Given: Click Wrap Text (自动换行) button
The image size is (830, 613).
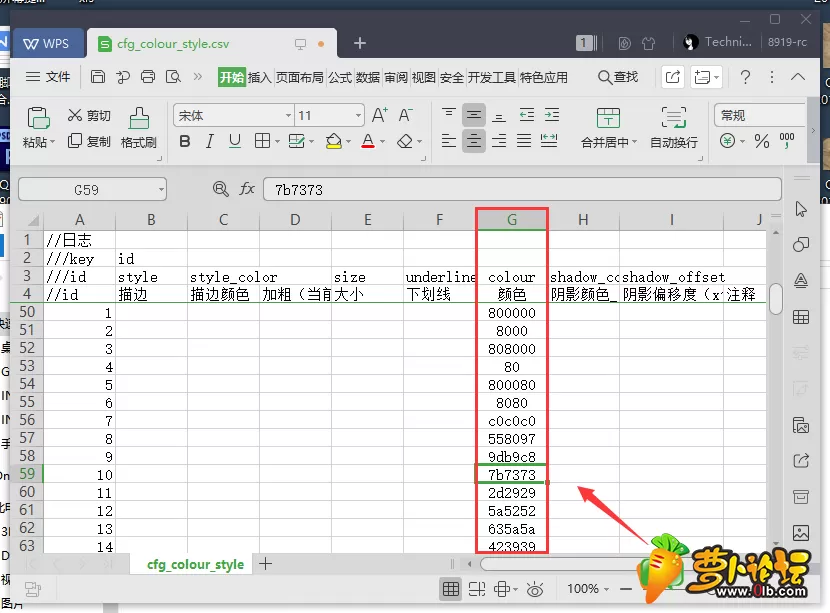Looking at the screenshot, I should coord(673,128).
